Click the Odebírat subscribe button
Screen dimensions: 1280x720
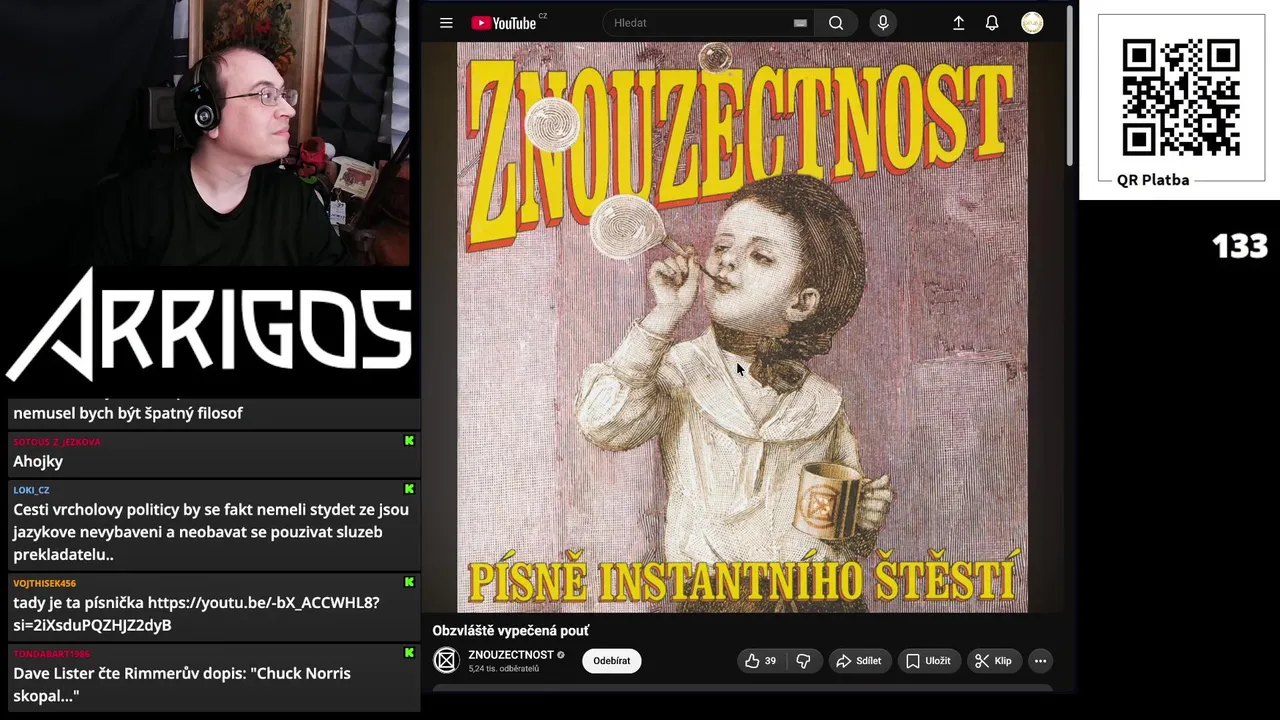click(x=612, y=661)
